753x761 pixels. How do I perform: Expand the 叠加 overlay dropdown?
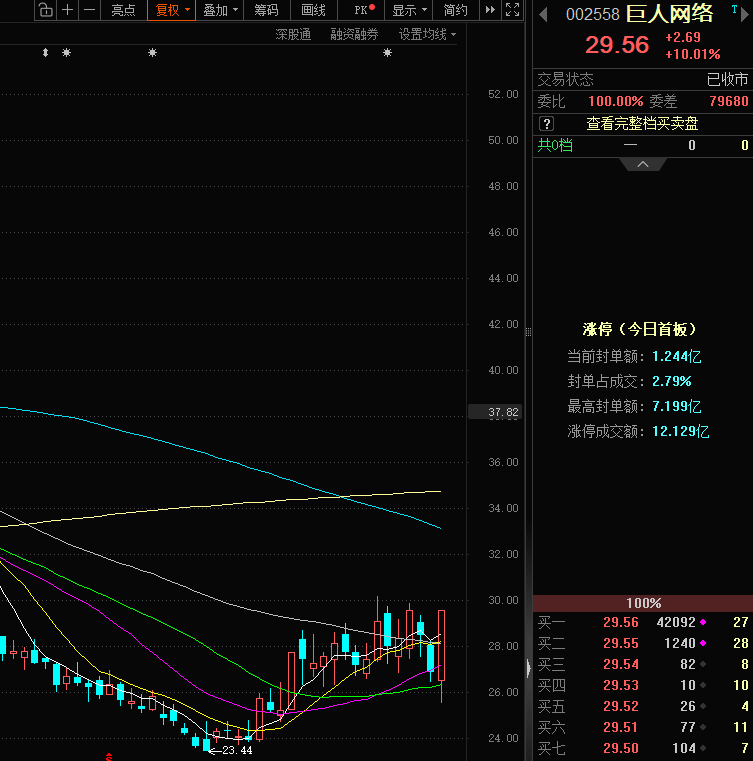(x=219, y=10)
